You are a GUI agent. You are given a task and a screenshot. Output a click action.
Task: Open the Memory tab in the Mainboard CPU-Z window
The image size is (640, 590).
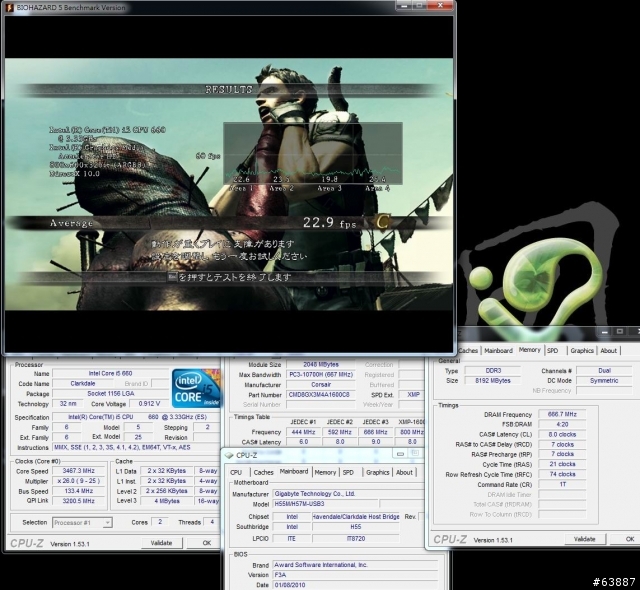[x=325, y=472]
